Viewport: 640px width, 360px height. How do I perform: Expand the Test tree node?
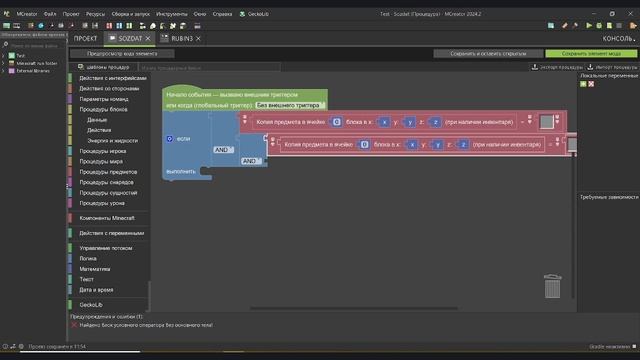coord(3,56)
